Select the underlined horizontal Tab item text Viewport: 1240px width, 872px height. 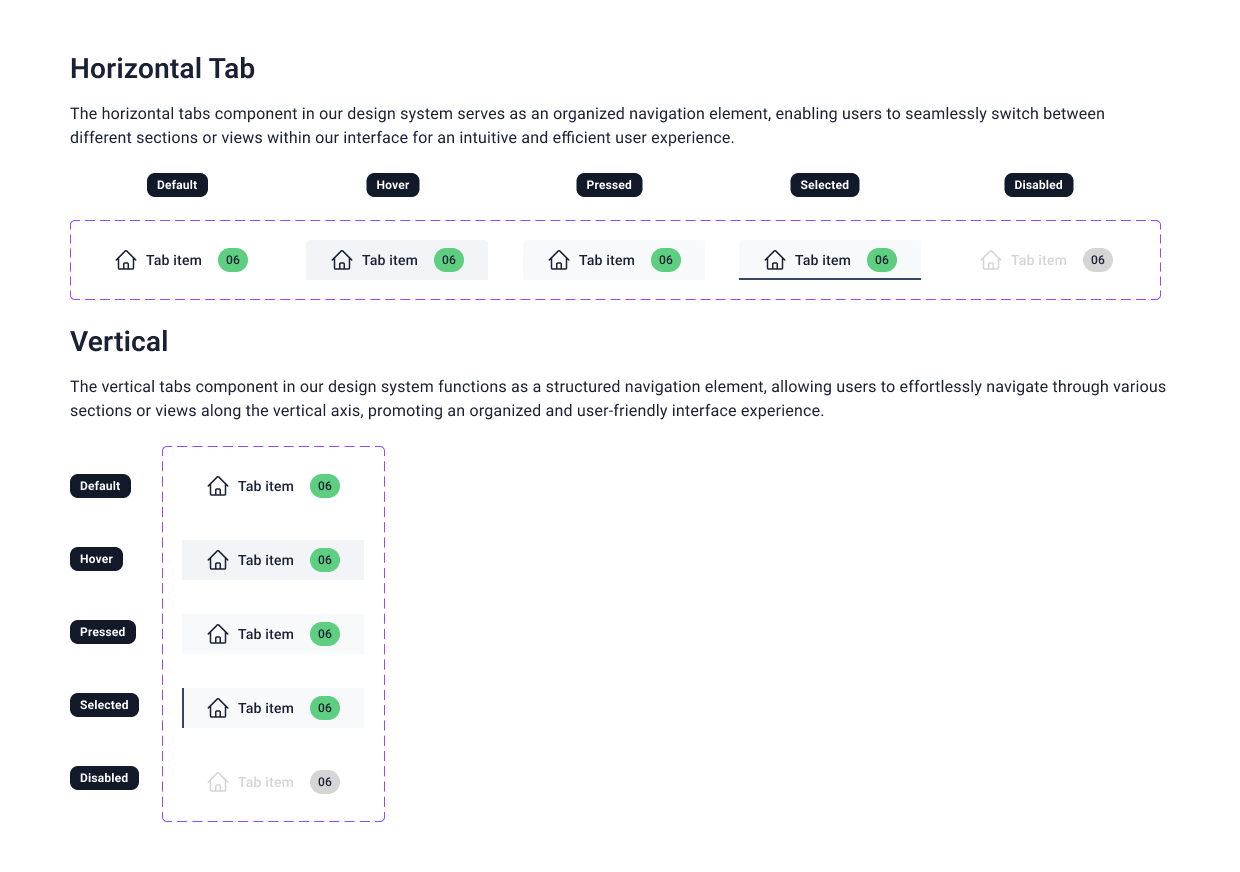pos(822,260)
